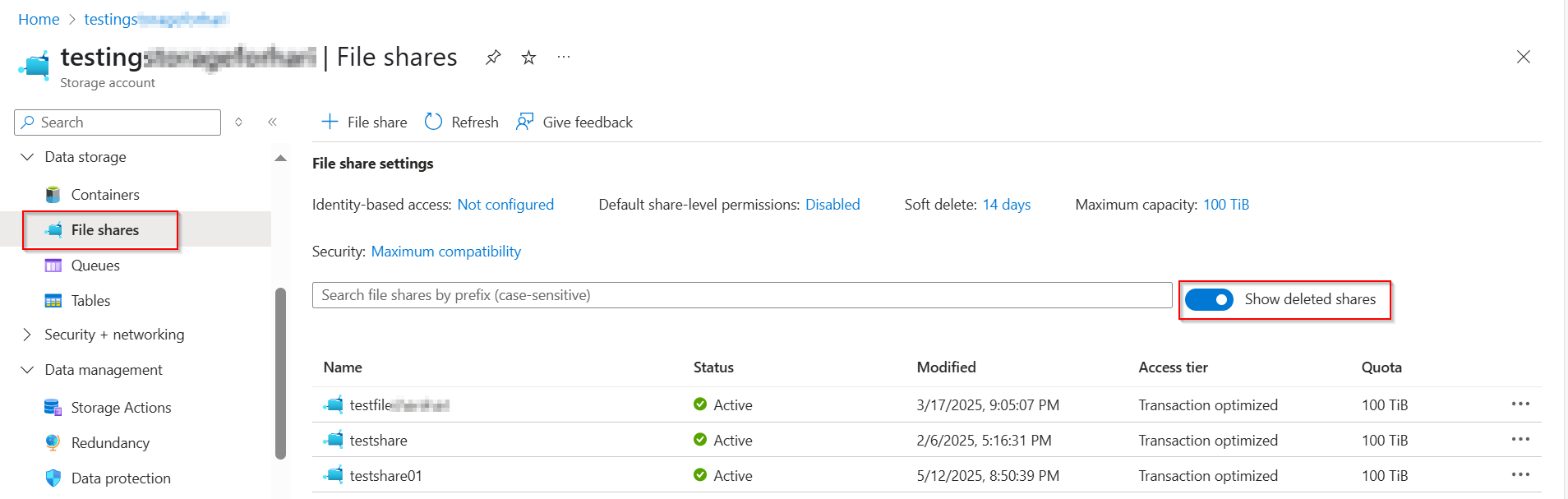Click the sidebar search magnifier icon
1568x499 pixels.
click(x=28, y=122)
